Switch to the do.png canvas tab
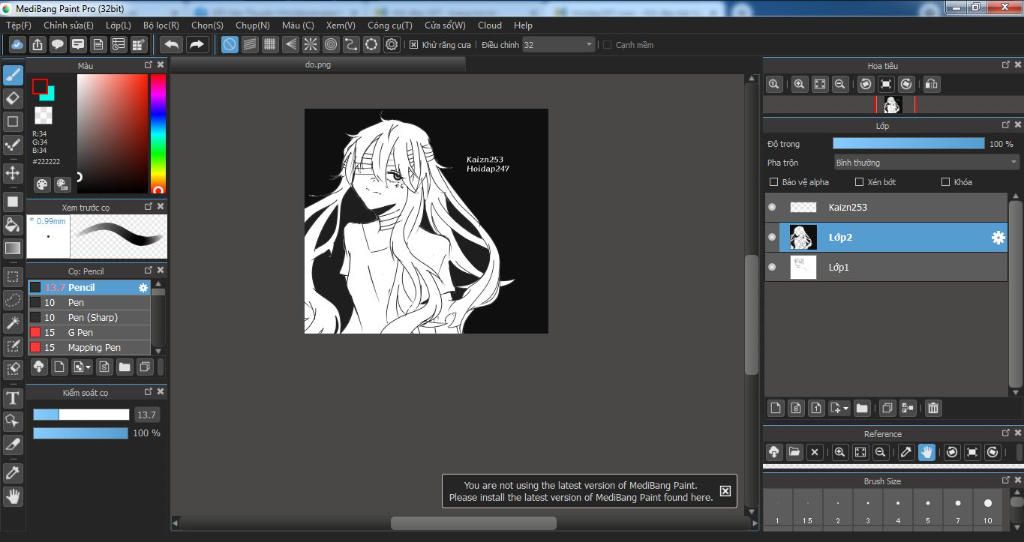1024x542 pixels. 318,65
